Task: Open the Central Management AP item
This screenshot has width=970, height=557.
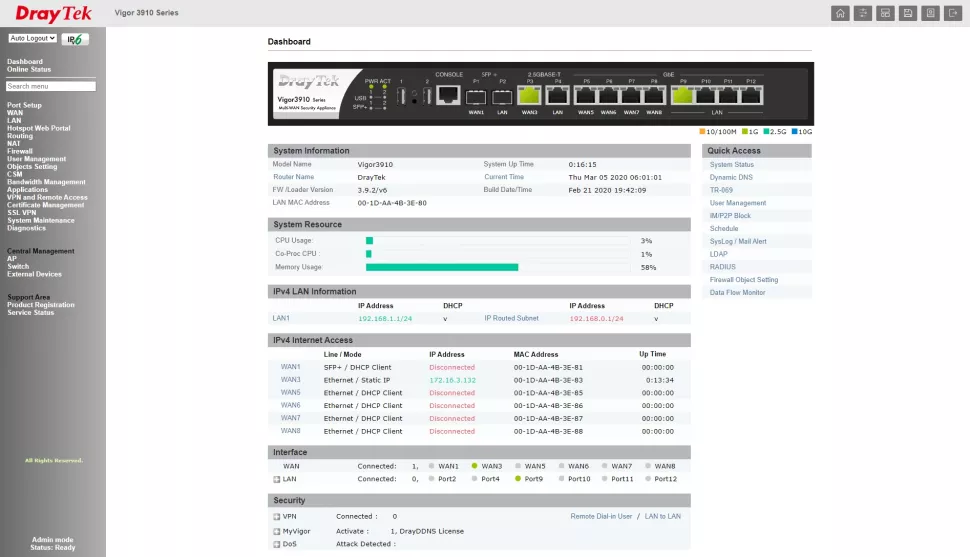Action: point(12,259)
